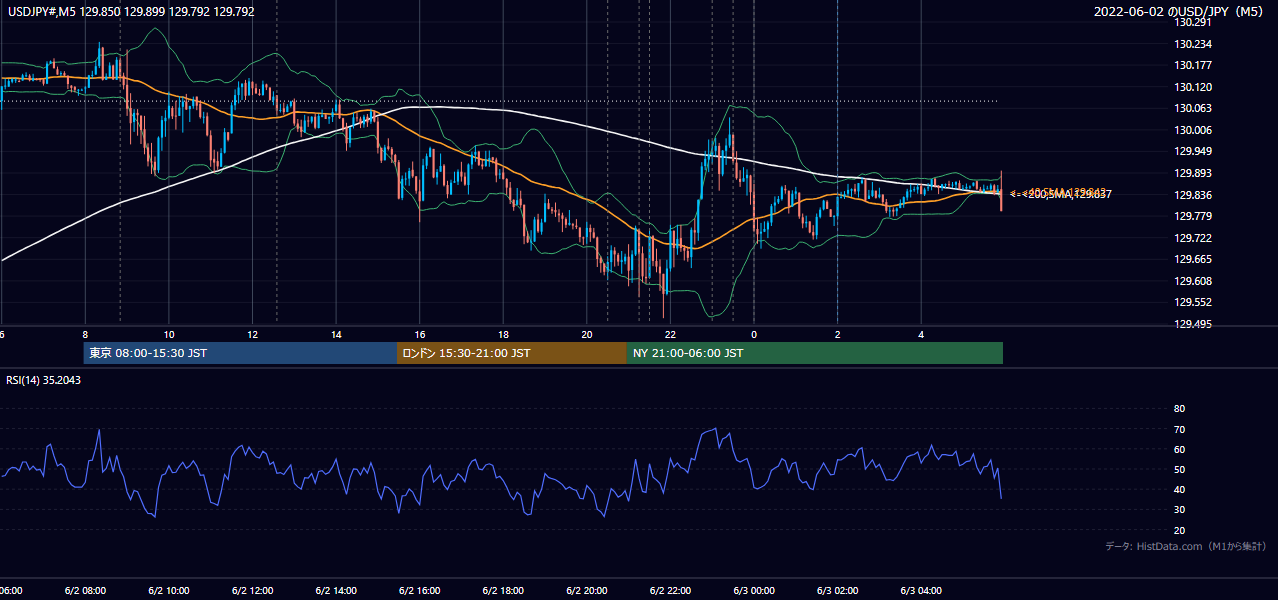
Task: Click the RSI(14) 35.2043 indicator label
Action: [x=43, y=380]
